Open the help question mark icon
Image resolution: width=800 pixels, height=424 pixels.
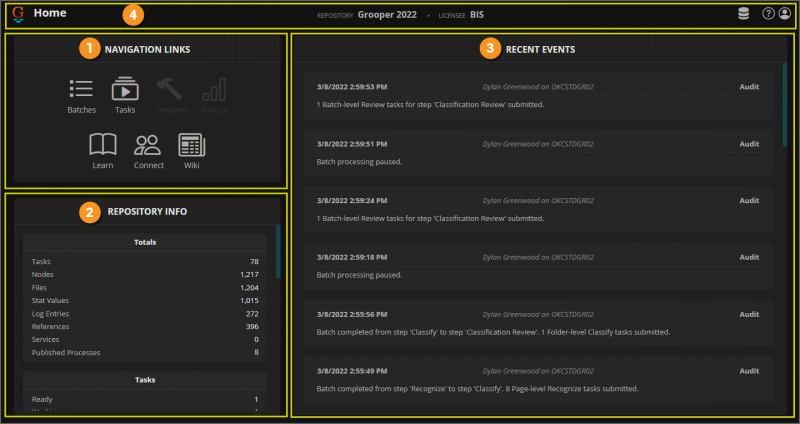point(768,14)
